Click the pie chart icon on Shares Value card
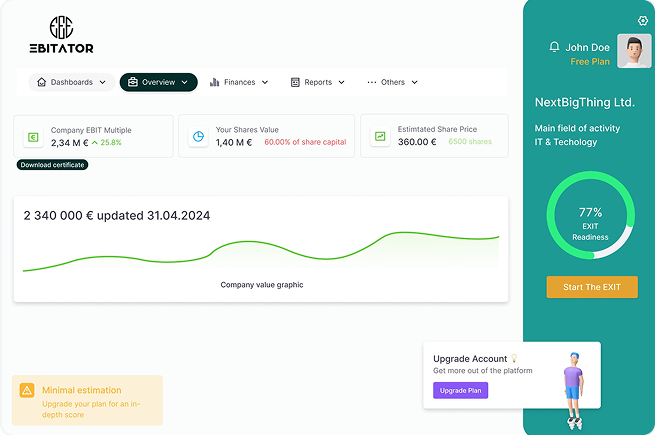The width and height of the screenshot is (655, 435). [x=198, y=136]
